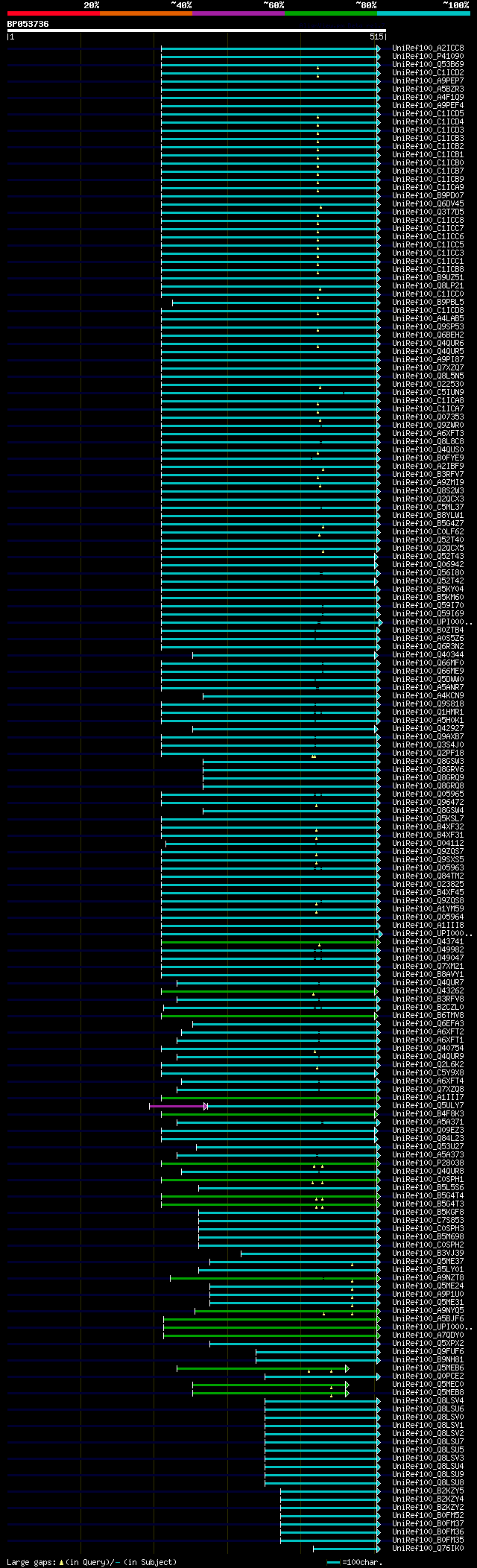Select the UniRef100_Q6BEH2 label
The height and width of the screenshot is (1568, 477).
tap(428, 335)
